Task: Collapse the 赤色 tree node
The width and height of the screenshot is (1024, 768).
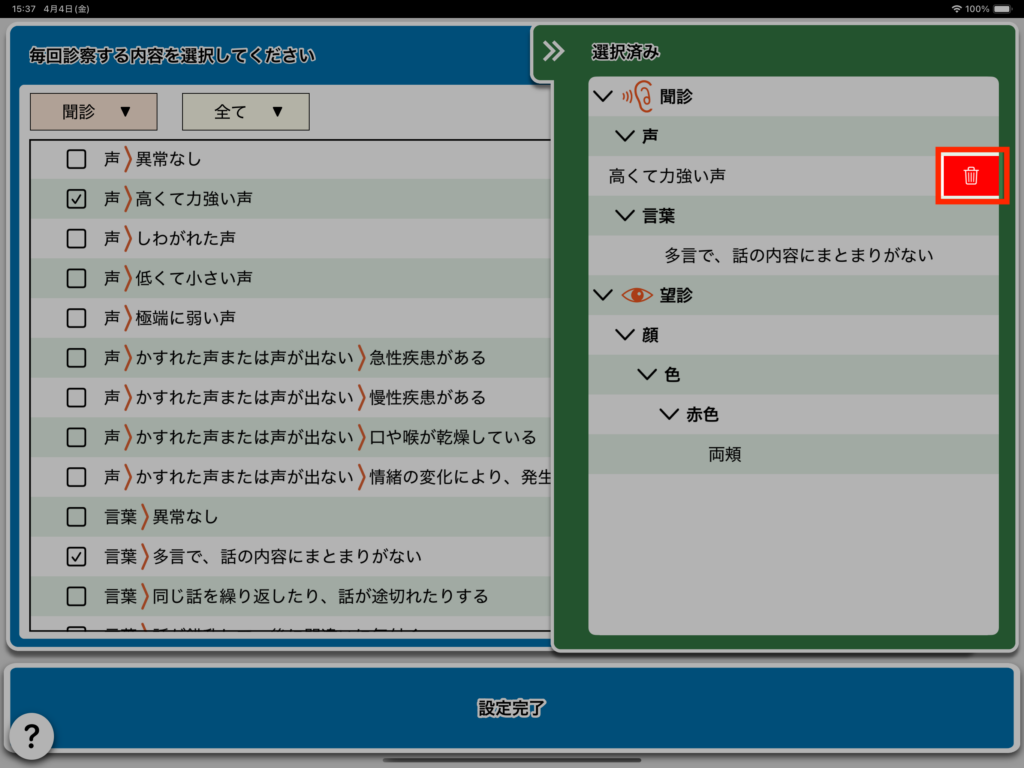Action: click(669, 415)
